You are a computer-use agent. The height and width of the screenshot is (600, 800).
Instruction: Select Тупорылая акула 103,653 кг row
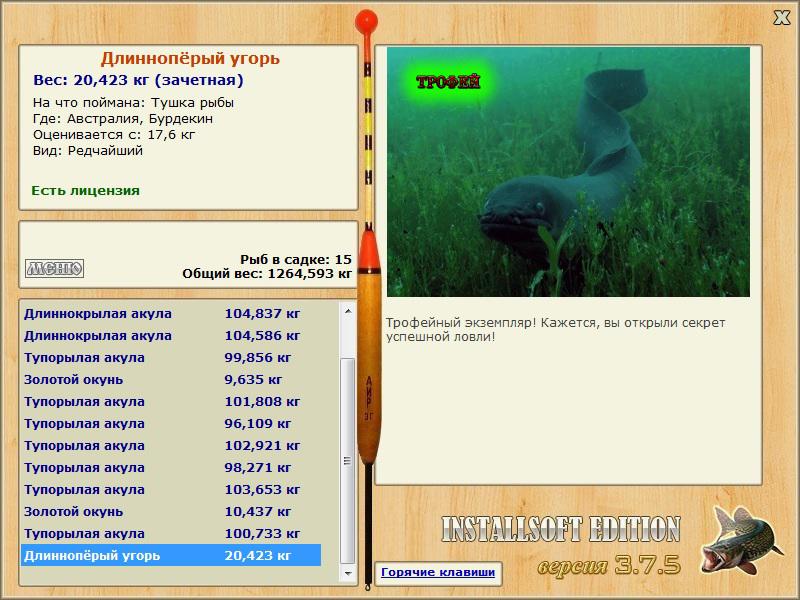171,489
